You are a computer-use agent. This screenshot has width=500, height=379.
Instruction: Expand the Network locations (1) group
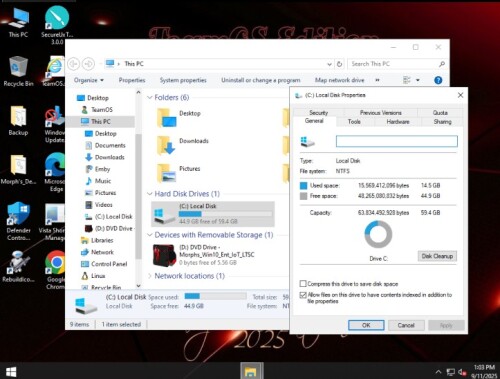(x=150, y=276)
